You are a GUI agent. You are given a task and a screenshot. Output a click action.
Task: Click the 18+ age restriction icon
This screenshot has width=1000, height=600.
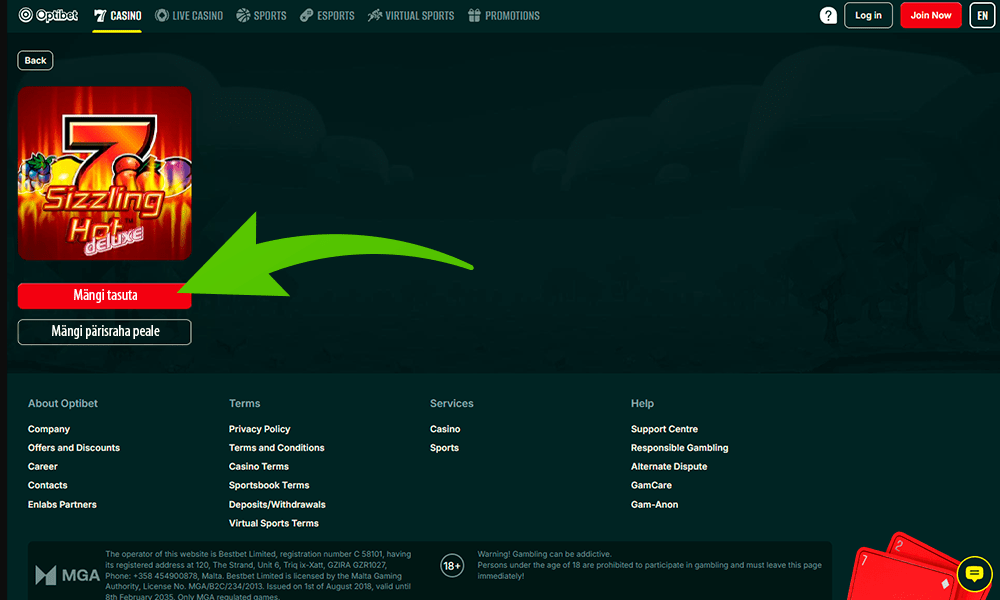pyautogui.click(x=452, y=566)
